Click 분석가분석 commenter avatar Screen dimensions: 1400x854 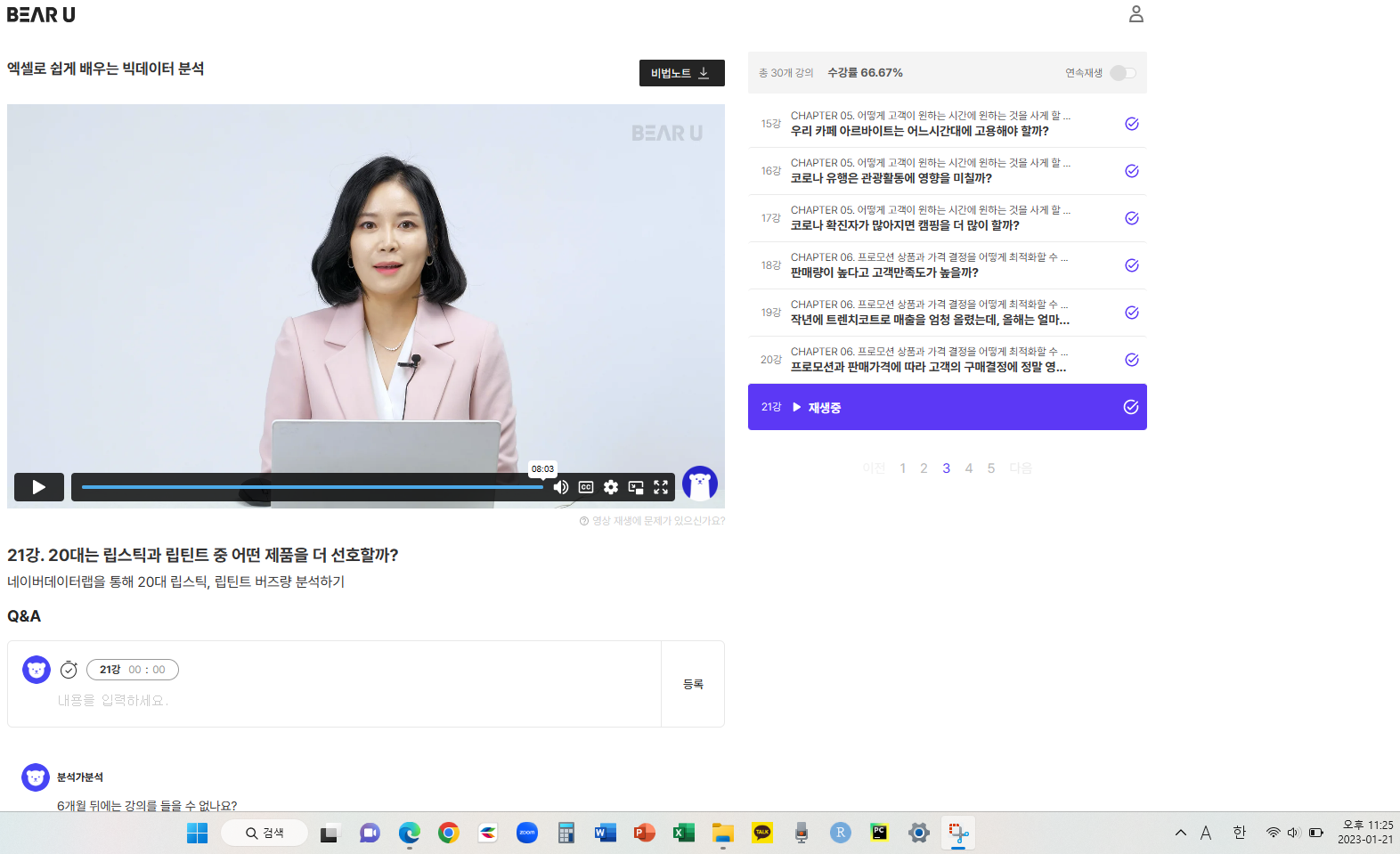(x=36, y=777)
